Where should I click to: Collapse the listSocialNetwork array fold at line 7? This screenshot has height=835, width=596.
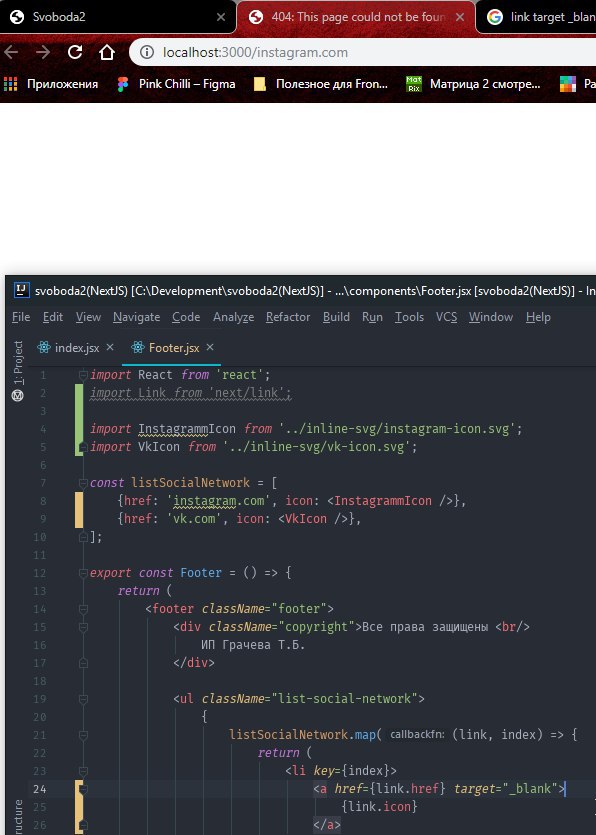tap(83, 483)
